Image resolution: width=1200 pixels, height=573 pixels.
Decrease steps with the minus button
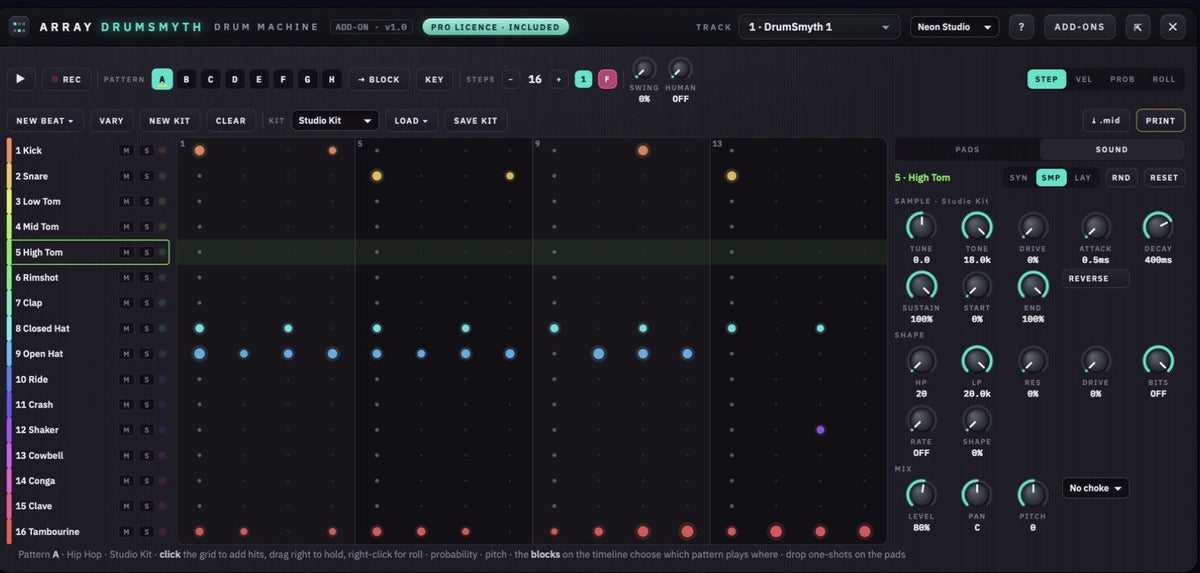[x=511, y=79]
